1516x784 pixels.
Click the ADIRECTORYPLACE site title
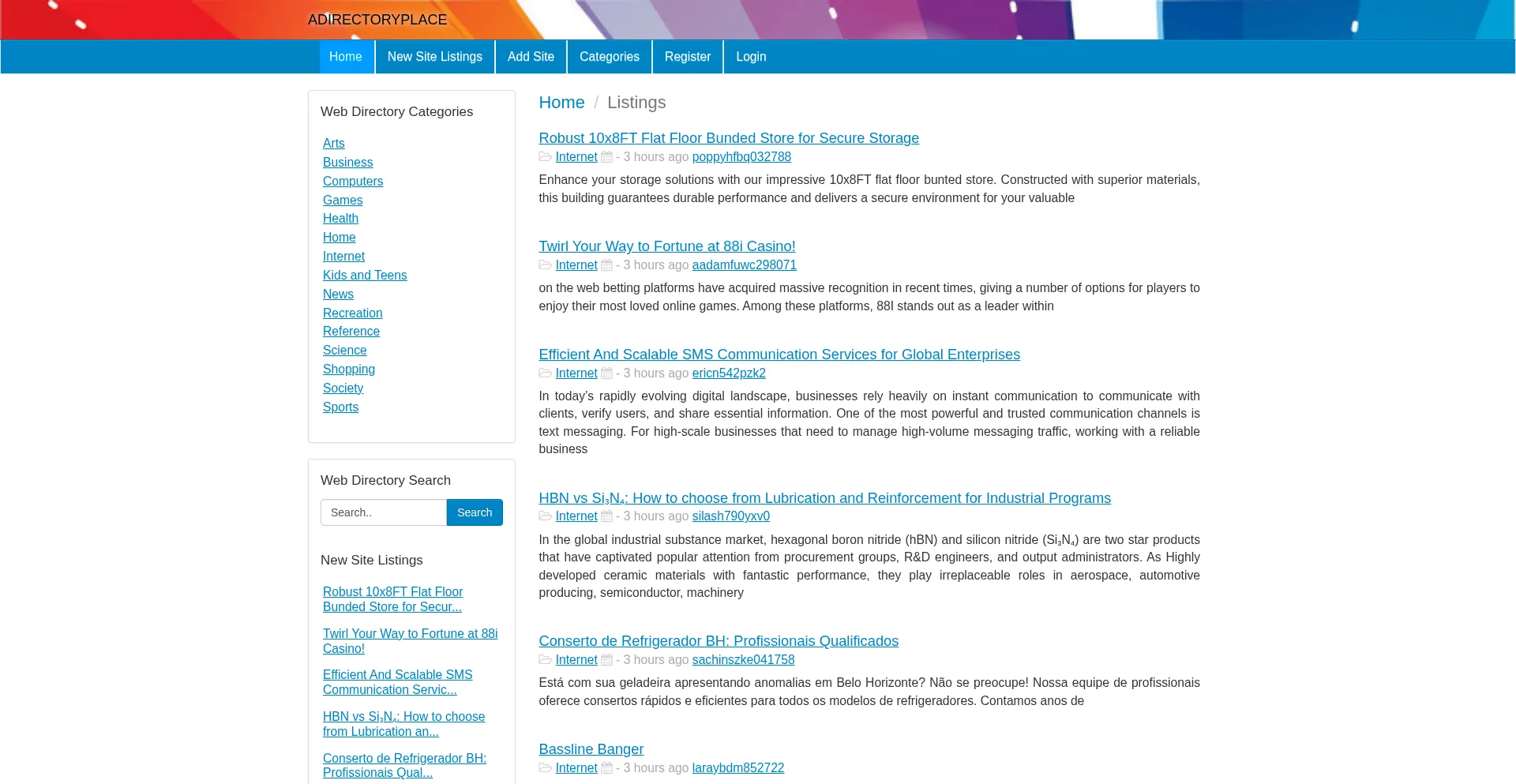(377, 20)
